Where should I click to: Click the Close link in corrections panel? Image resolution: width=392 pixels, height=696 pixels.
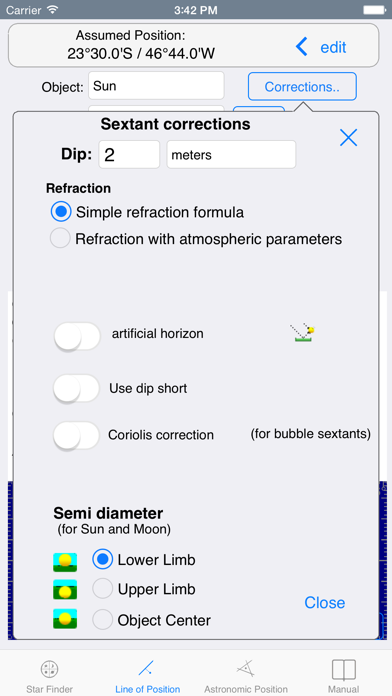(325, 602)
